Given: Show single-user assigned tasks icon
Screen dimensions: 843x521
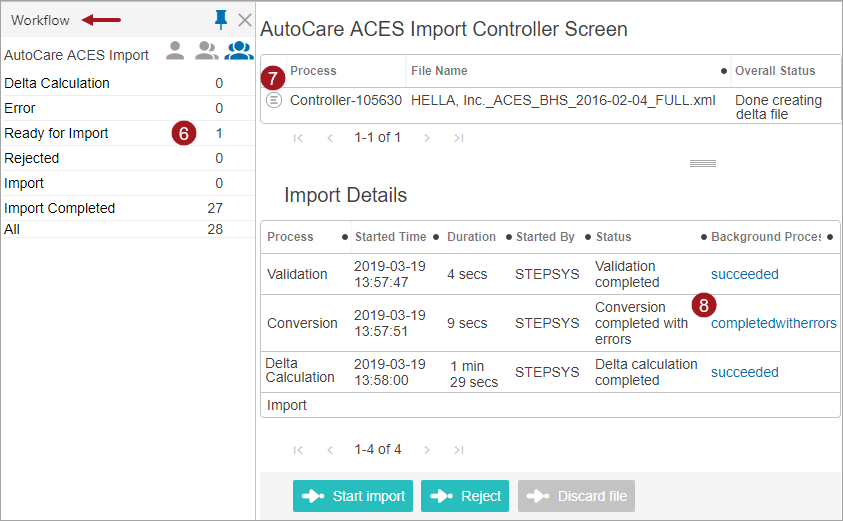Looking at the screenshot, I should pos(175,50).
